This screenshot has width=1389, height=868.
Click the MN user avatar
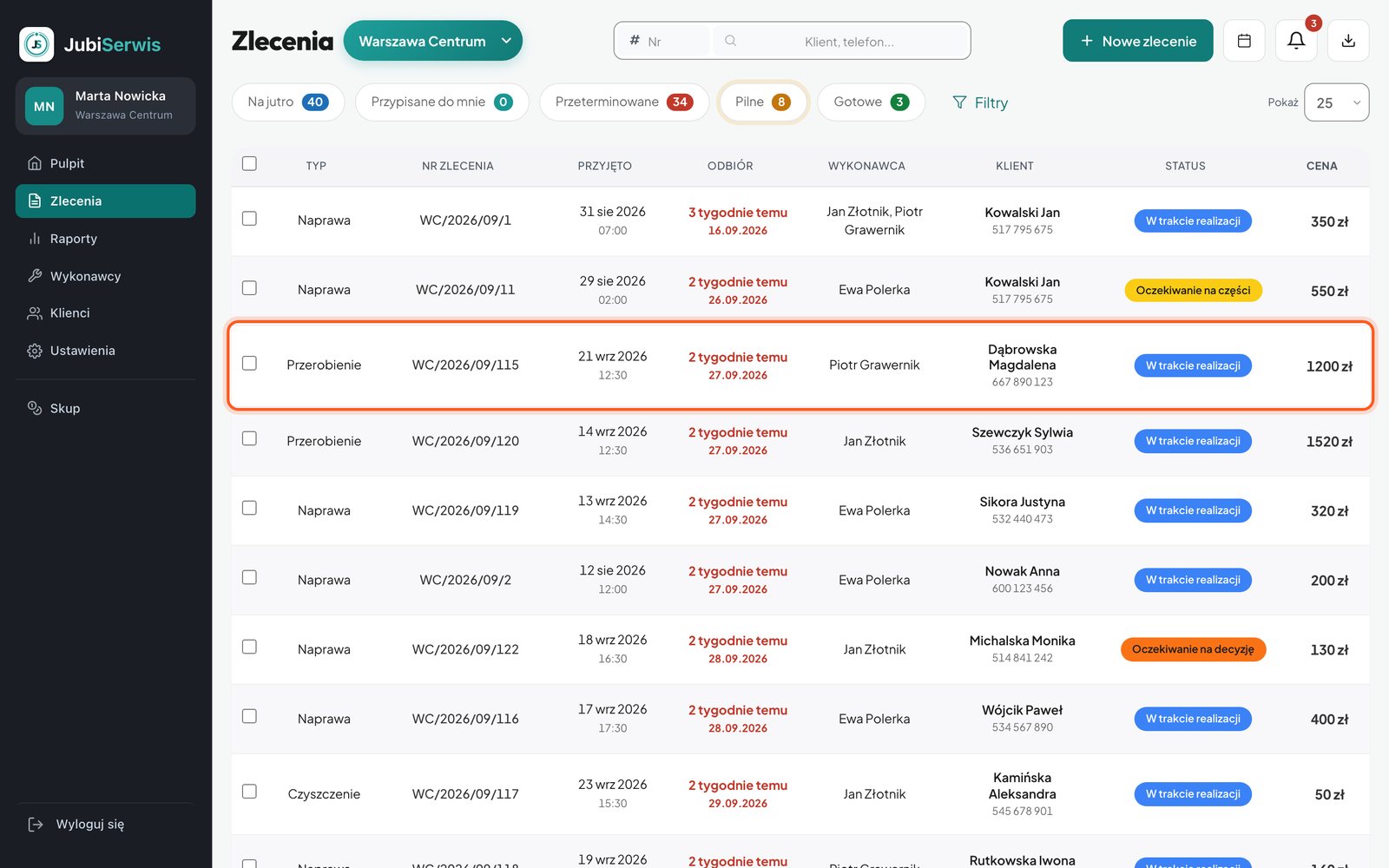[44, 107]
